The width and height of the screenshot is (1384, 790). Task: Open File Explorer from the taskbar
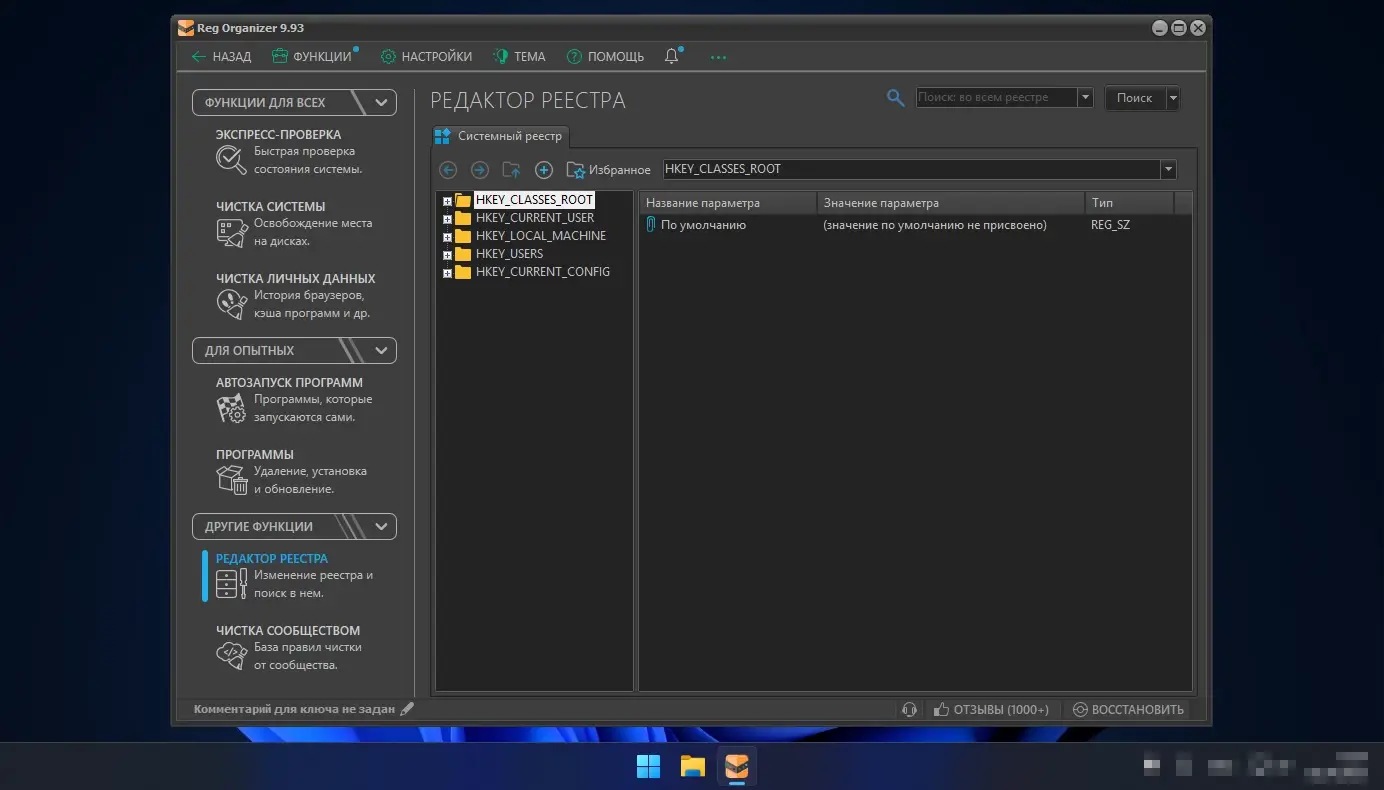(x=693, y=766)
